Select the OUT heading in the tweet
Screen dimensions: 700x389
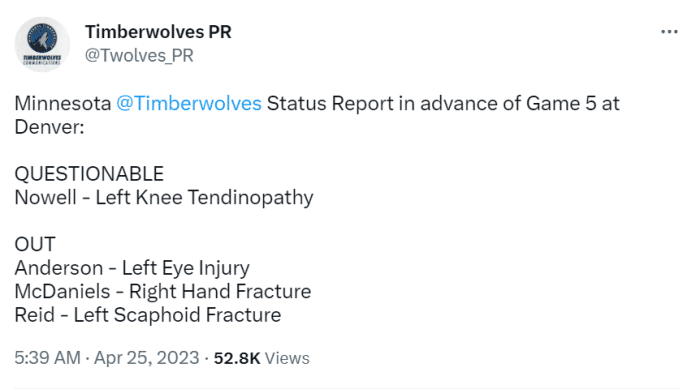click(35, 244)
